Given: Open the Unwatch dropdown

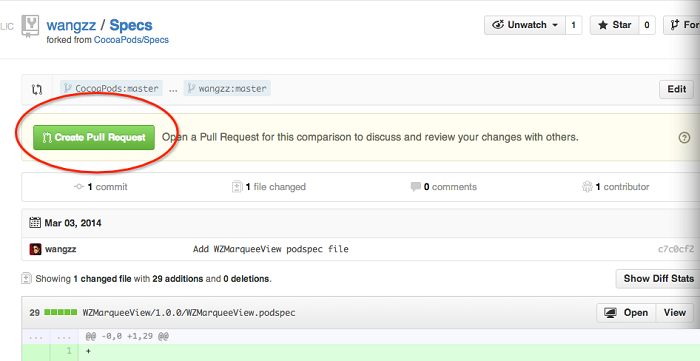Looking at the screenshot, I should tap(525, 25).
